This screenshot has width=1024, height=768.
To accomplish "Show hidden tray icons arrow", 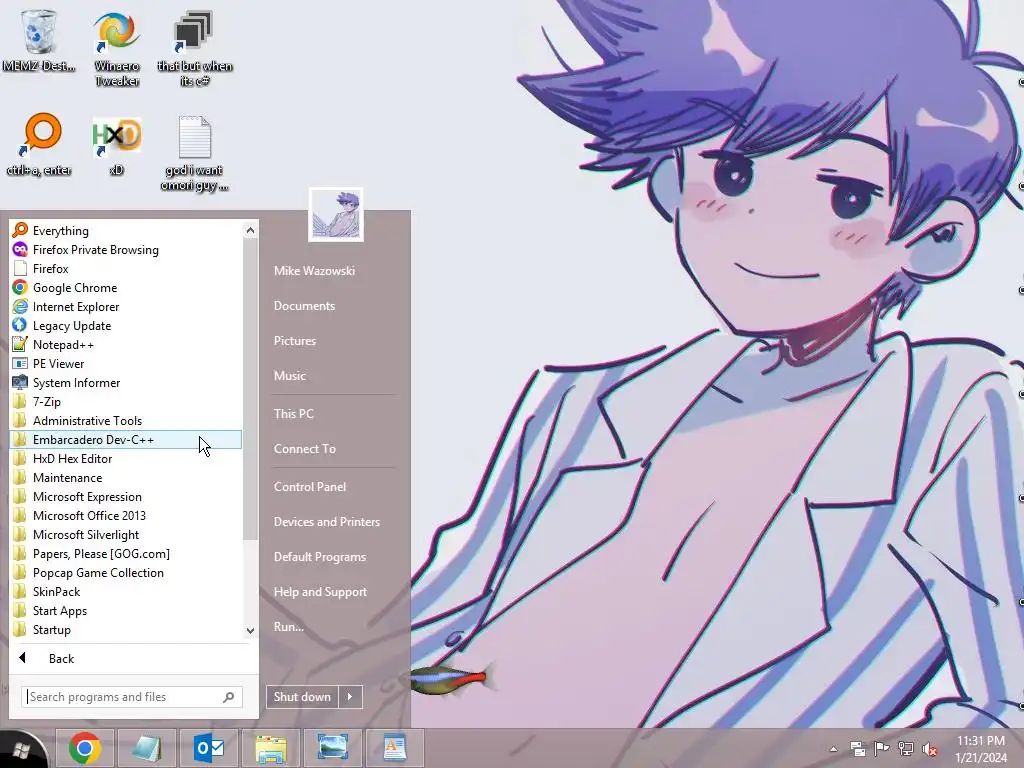I will [833, 749].
